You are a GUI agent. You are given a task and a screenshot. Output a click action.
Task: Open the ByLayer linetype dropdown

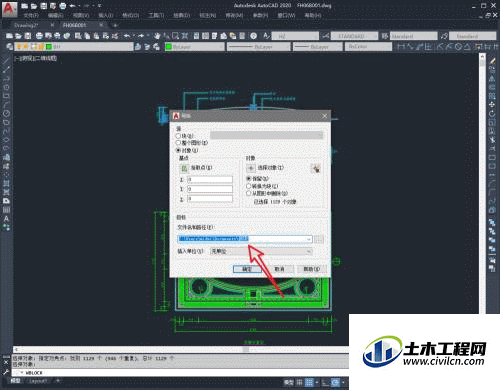[259, 47]
